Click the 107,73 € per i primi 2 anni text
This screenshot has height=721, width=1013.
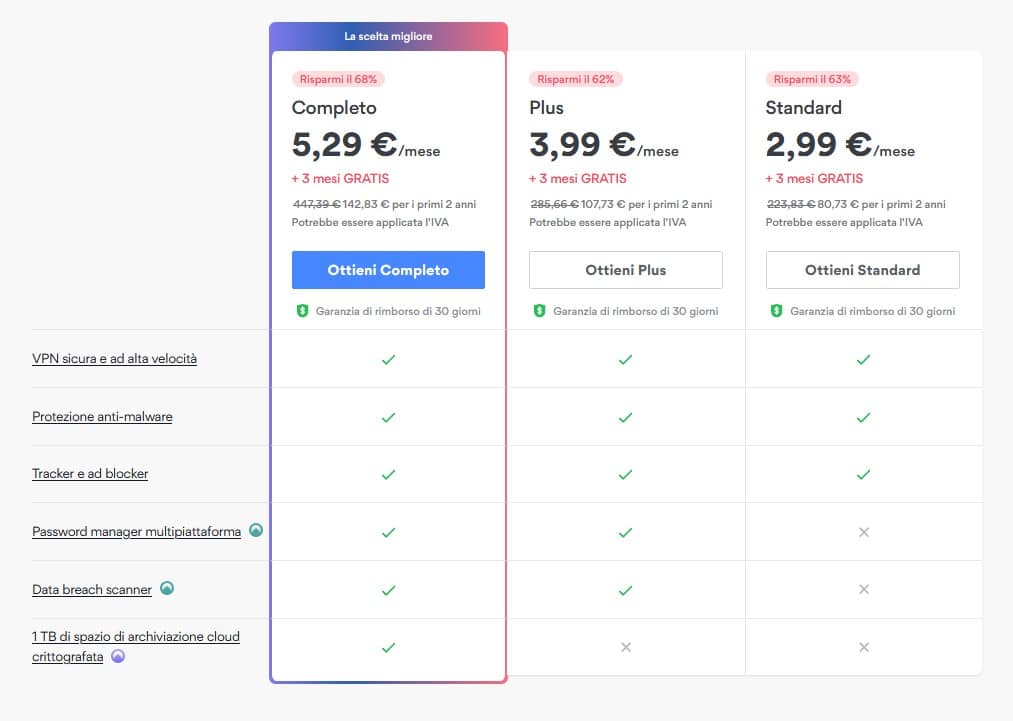tap(646, 204)
